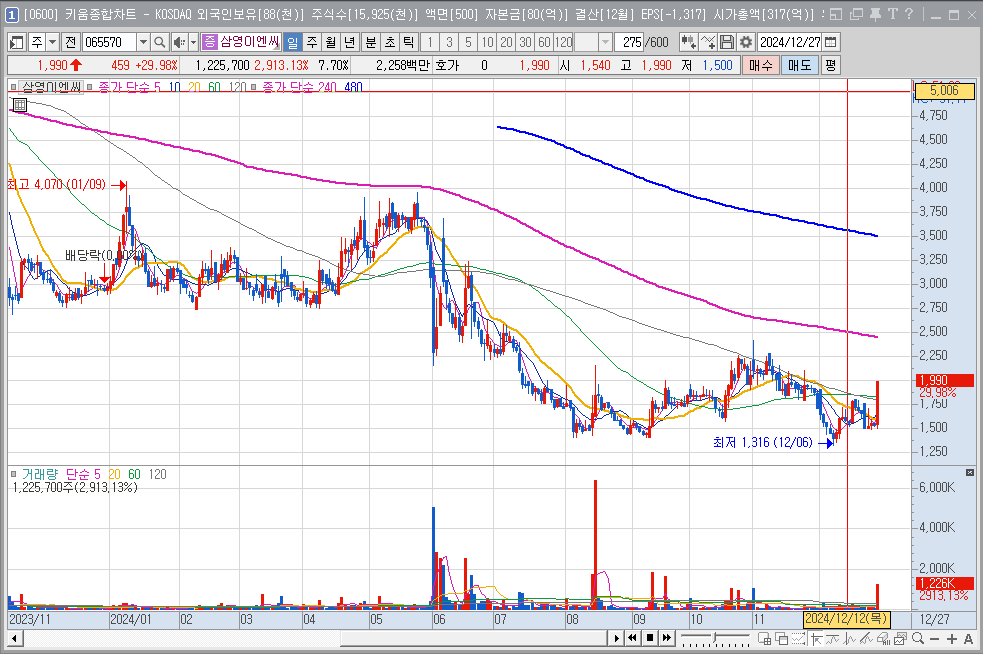Switch to the 월 monthly chart period

(330, 42)
